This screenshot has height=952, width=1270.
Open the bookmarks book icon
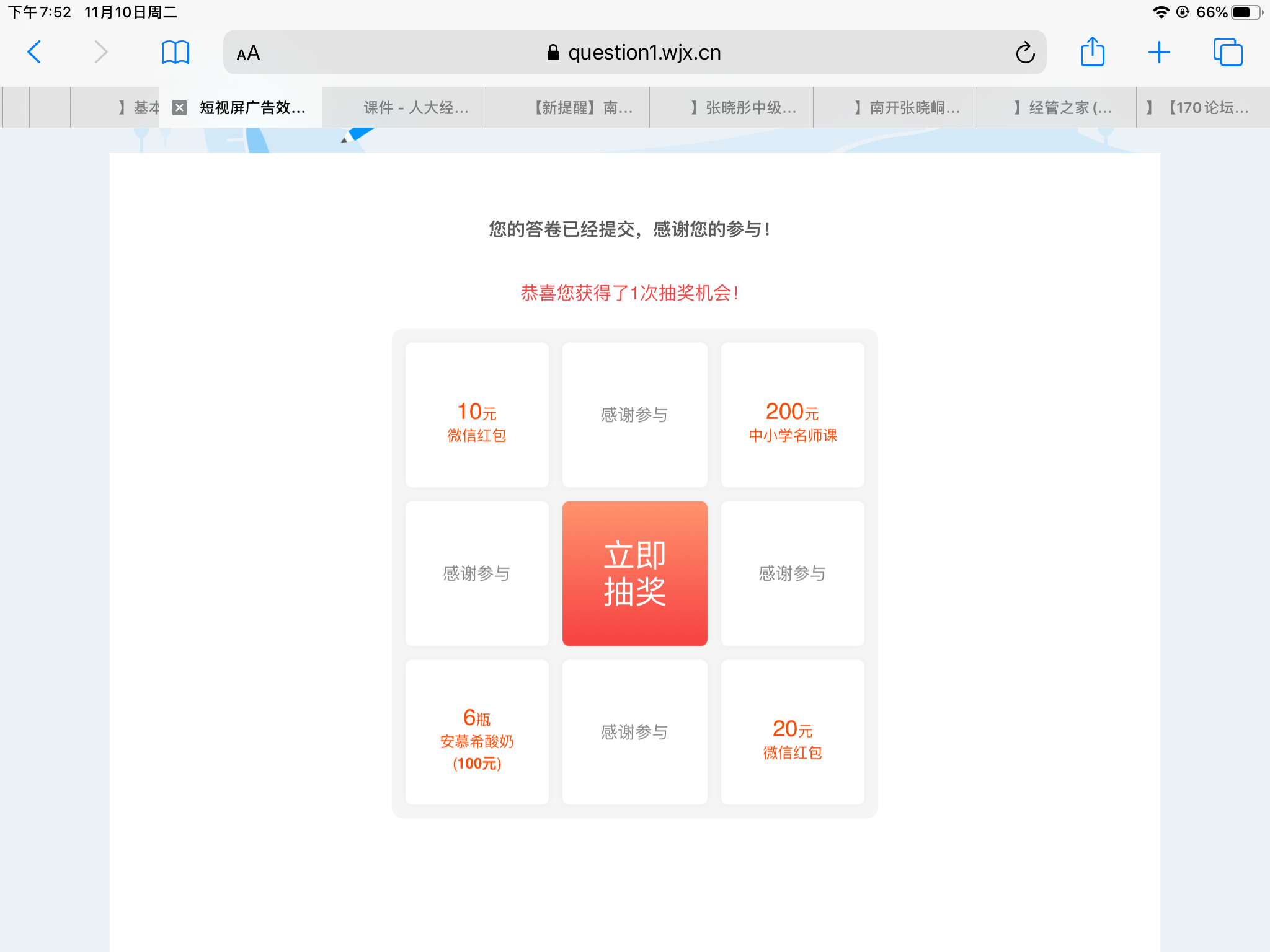(x=175, y=52)
